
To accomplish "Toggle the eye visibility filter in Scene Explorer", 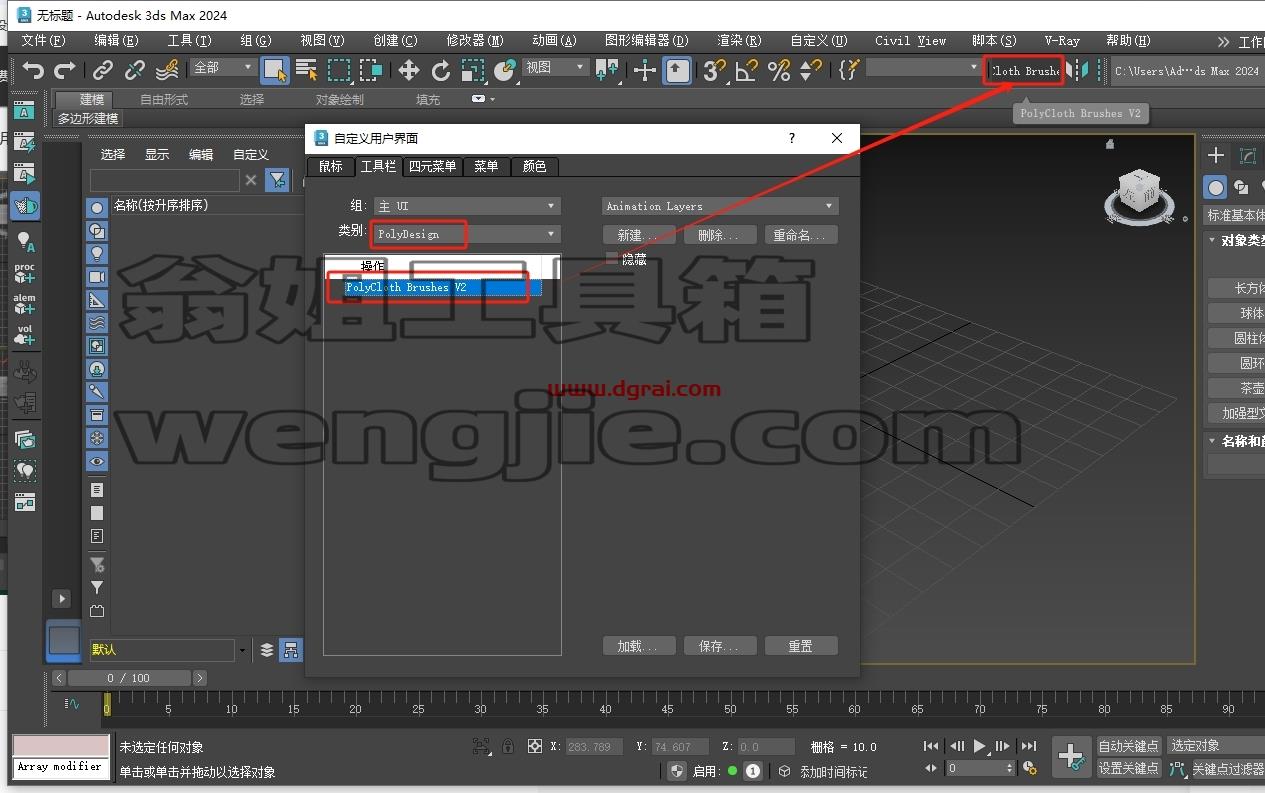I will [x=97, y=461].
